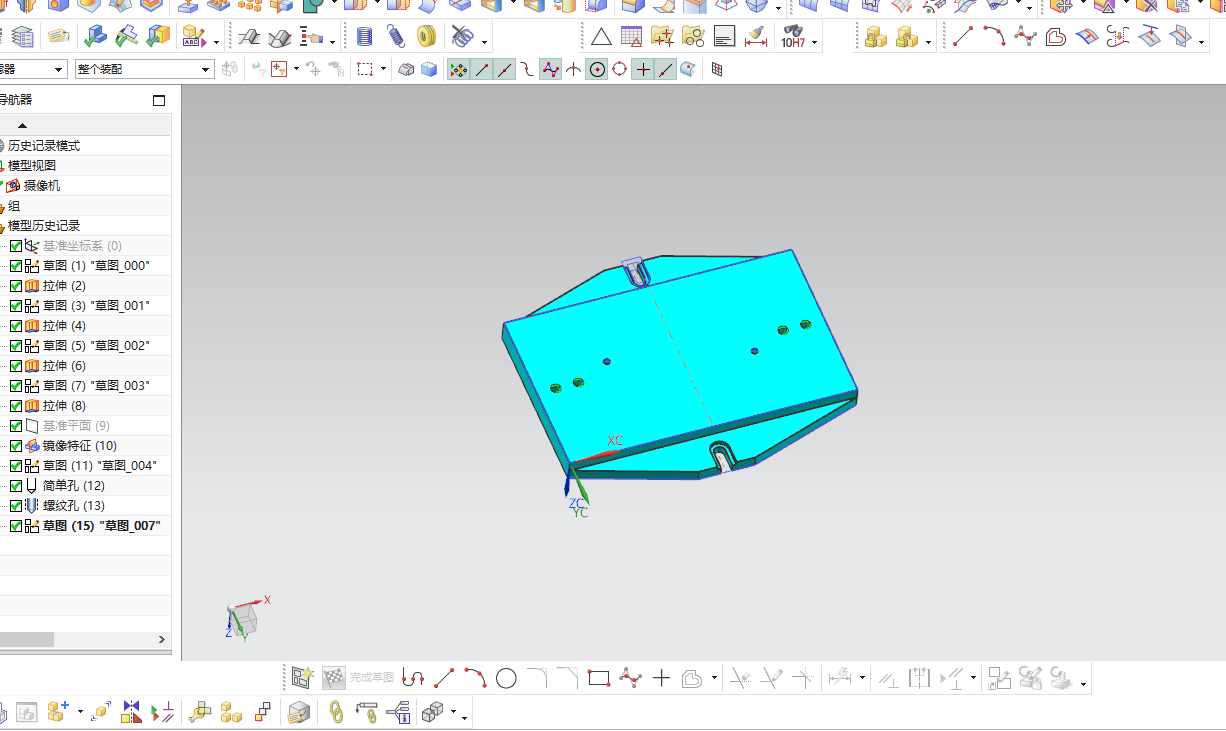Uncheck 镜像特征 (10) checkbox
Screen dimensions: 1226x731
pyautogui.click(x=16, y=446)
